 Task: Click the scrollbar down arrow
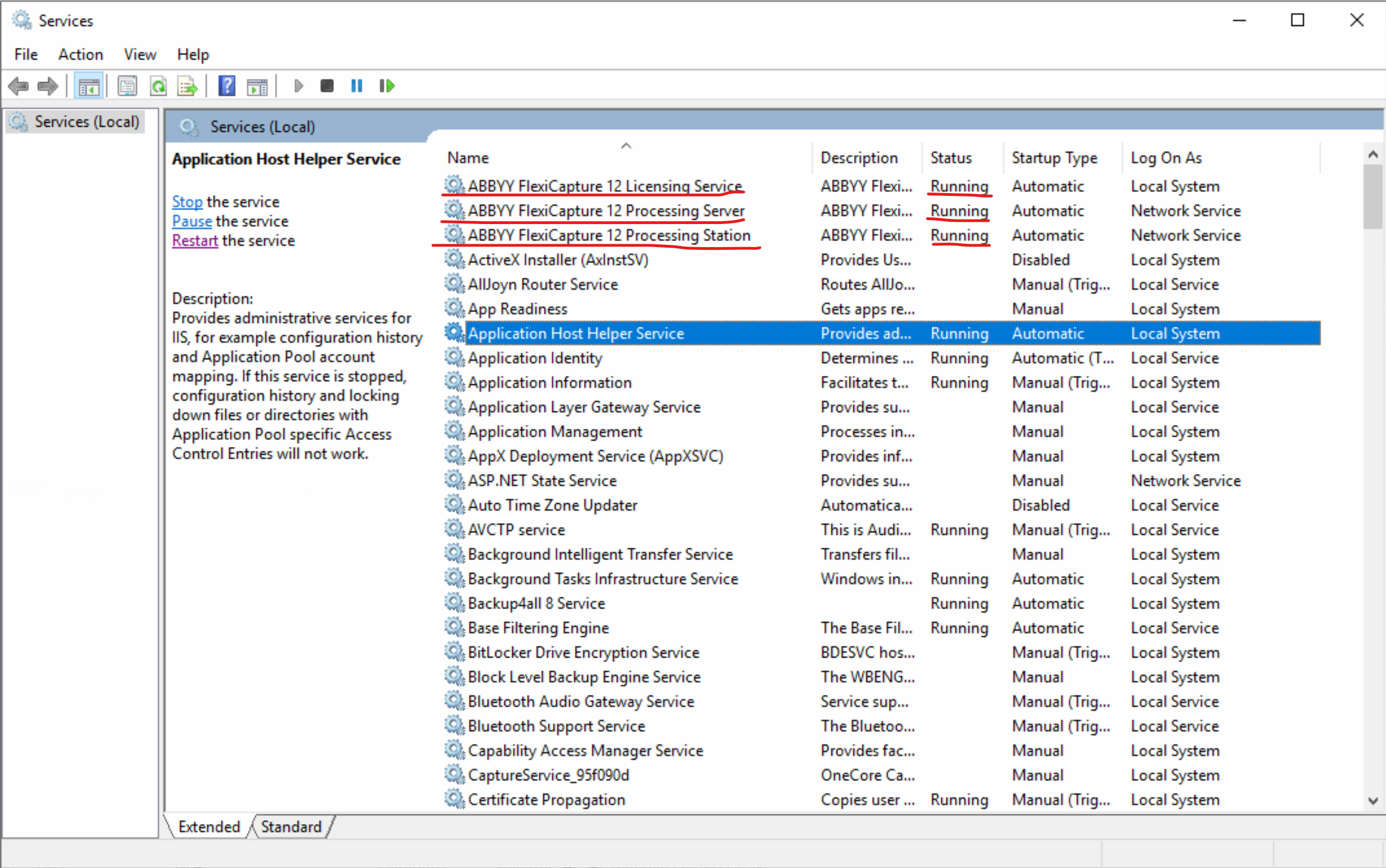tap(1373, 801)
